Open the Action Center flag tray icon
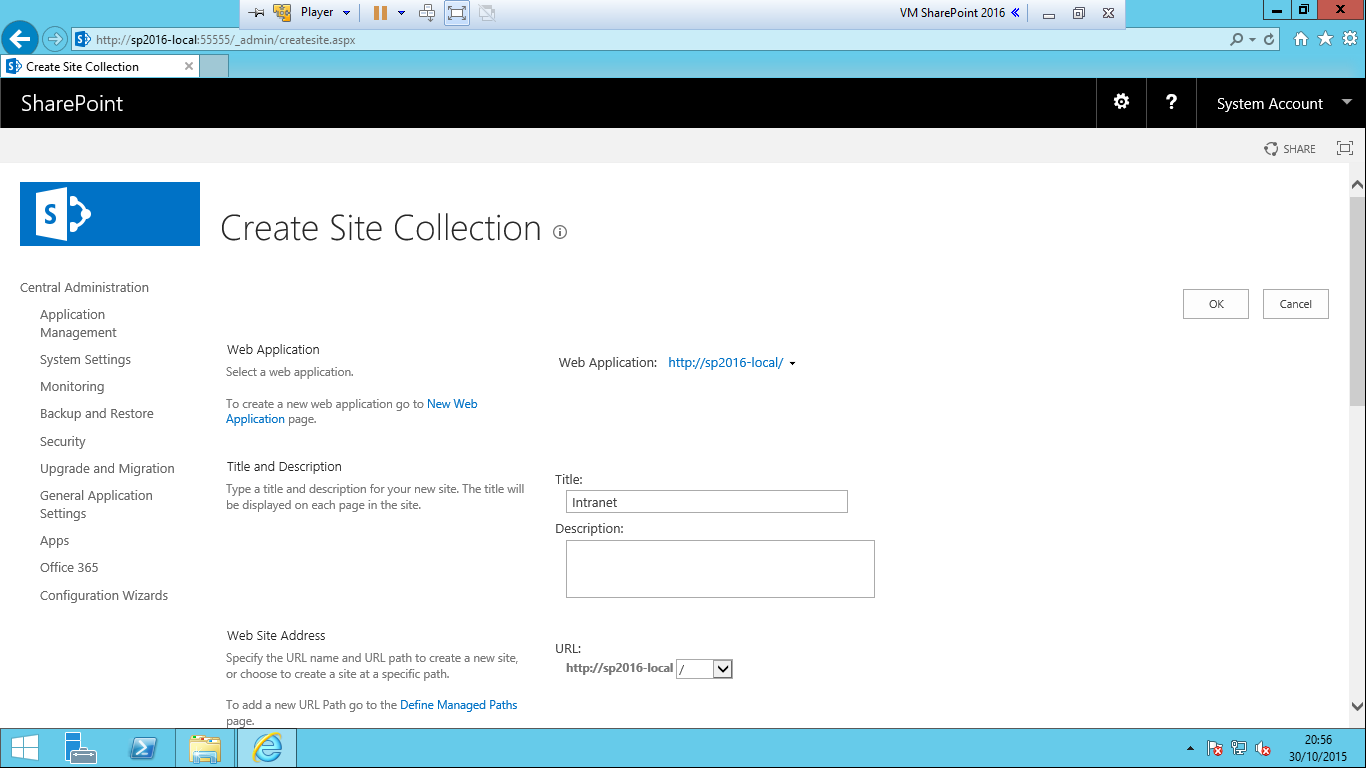Image resolution: width=1366 pixels, height=768 pixels. [1215, 748]
